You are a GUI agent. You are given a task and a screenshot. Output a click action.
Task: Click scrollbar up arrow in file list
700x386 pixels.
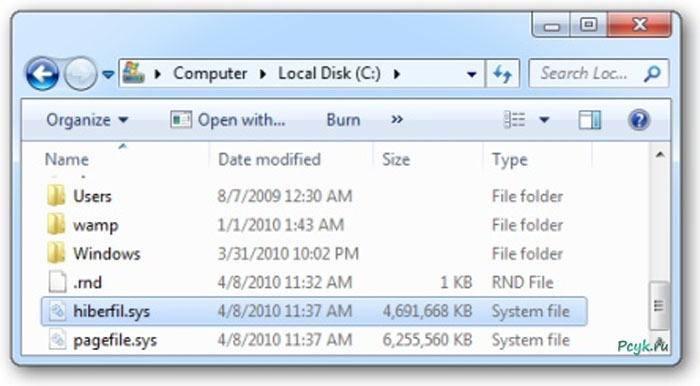click(660, 155)
